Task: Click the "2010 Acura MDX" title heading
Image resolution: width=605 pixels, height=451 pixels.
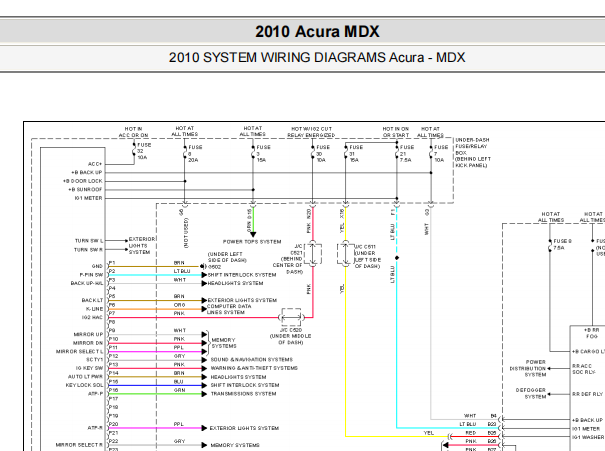Action: 317,31
